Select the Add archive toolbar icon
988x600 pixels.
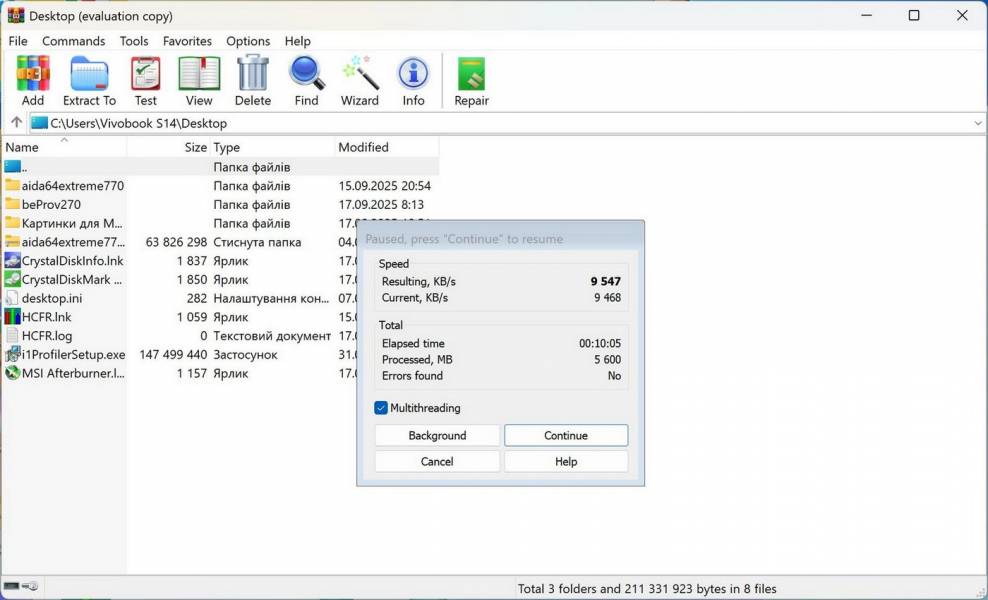[32, 80]
